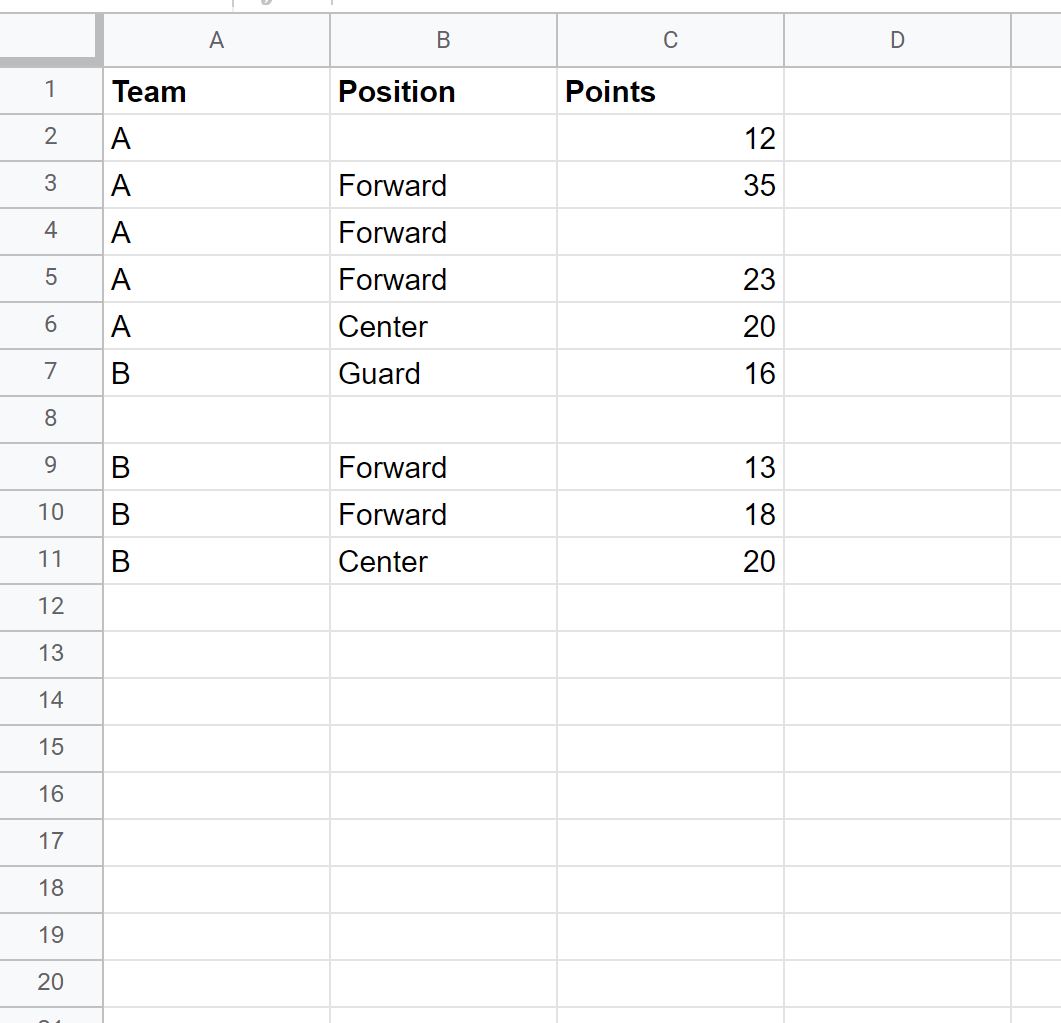Select empty cell B2

pyautogui.click(x=443, y=138)
